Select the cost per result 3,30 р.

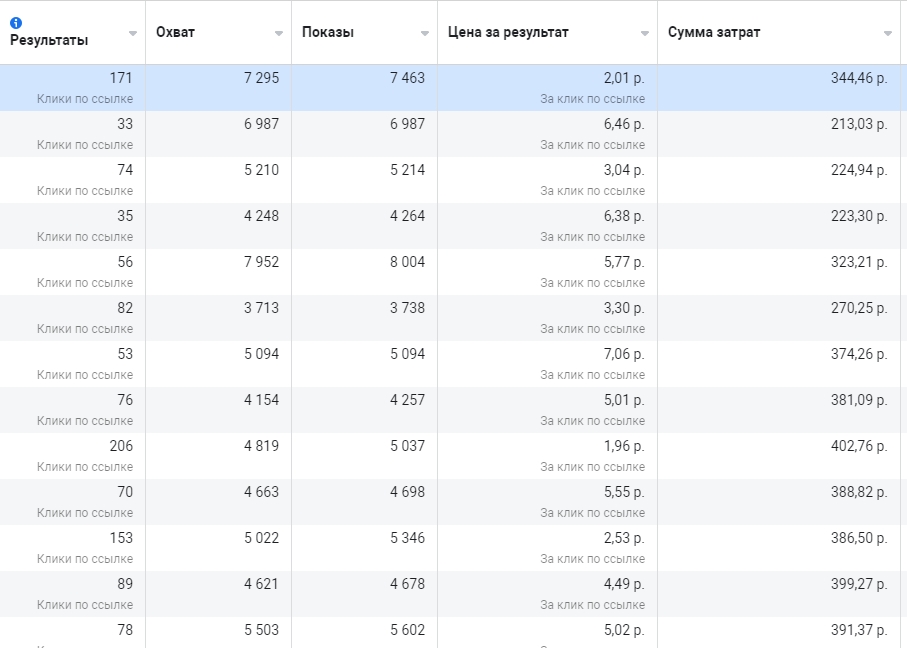click(x=624, y=308)
